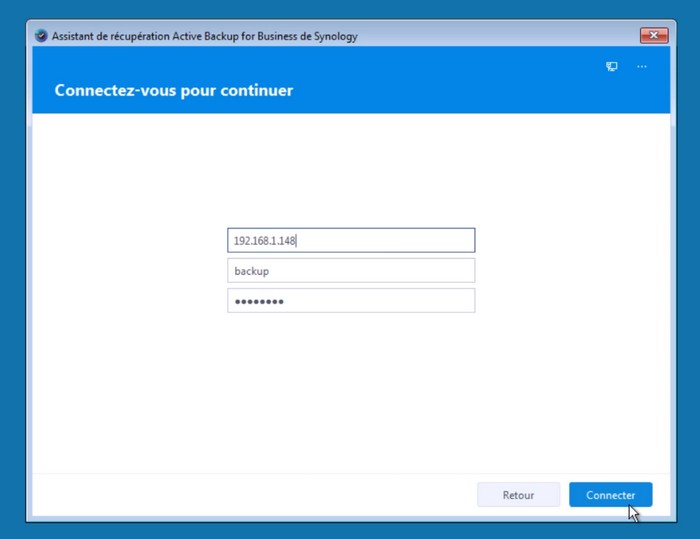
Task: Click the heading Connectez-vous pour continuer
Action: point(174,90)
